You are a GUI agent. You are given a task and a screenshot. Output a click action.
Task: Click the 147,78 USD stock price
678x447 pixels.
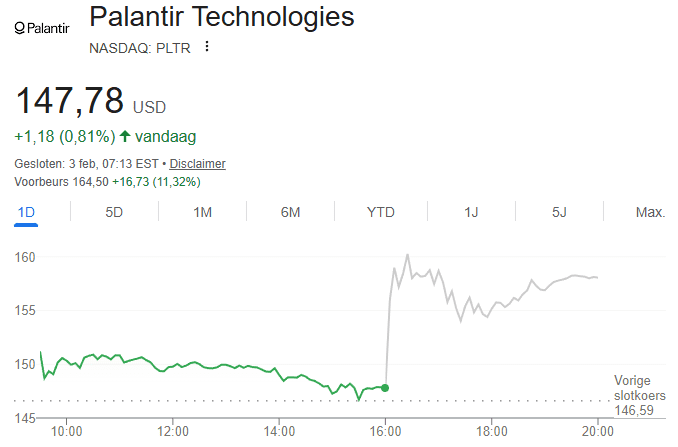point(90,101)
